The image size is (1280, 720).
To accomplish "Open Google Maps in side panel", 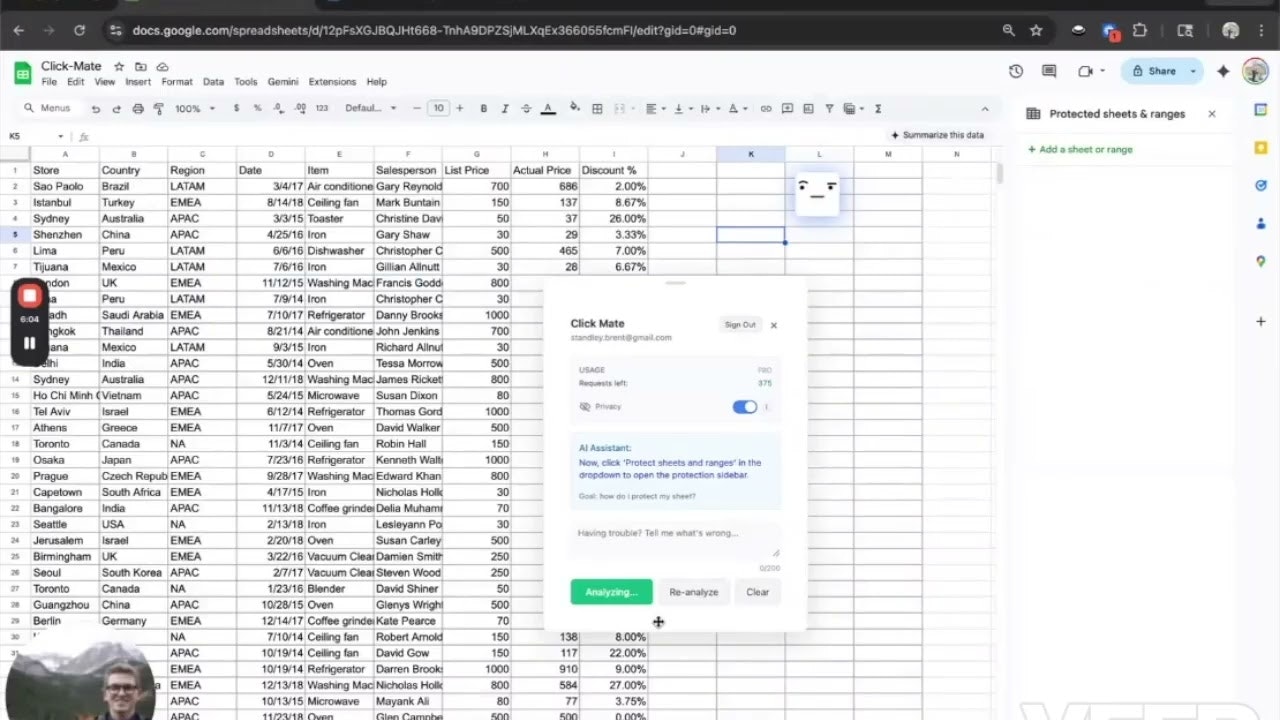I will click(x=1261, y=261).
